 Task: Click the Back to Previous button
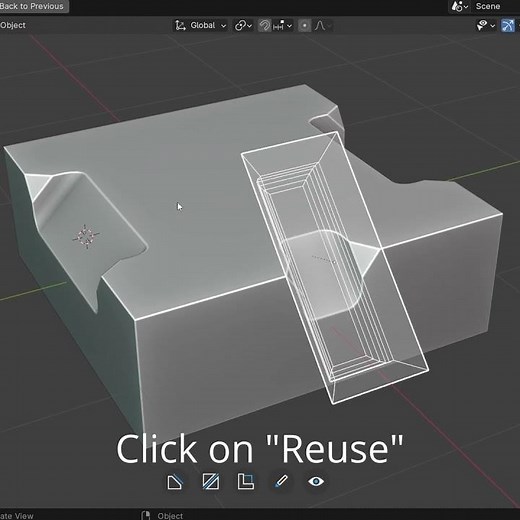pyautogui.click(x=33, y=6)
